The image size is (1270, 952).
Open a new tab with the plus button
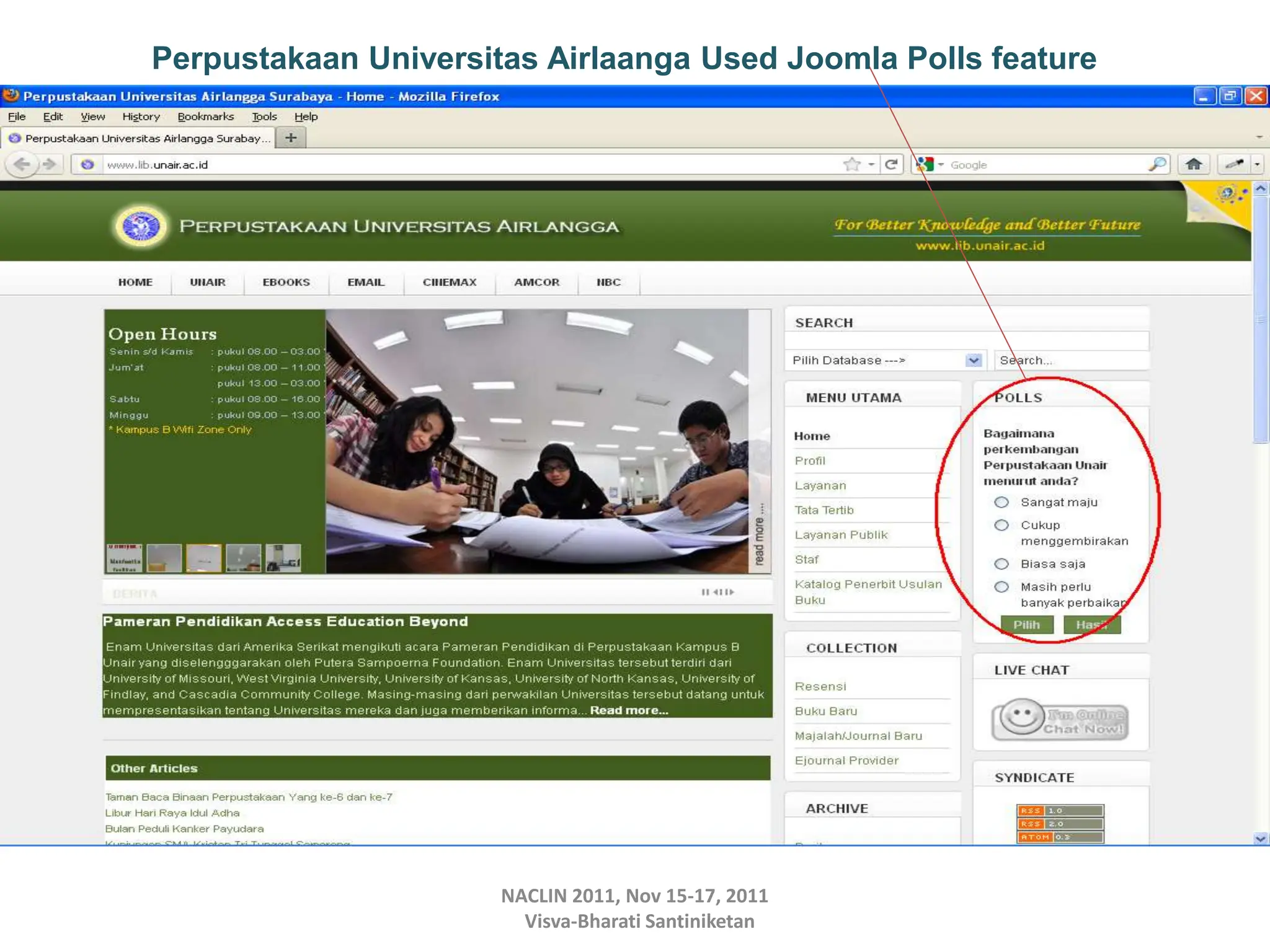tap(291, 138)
